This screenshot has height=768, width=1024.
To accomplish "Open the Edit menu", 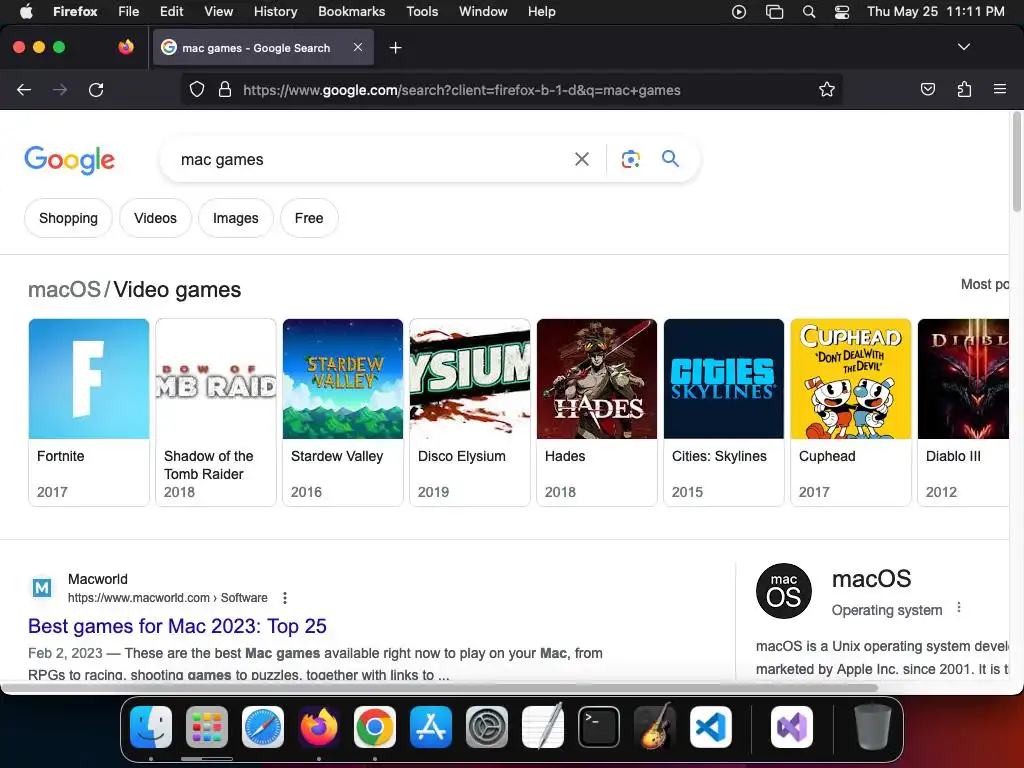I will point(171,11).
